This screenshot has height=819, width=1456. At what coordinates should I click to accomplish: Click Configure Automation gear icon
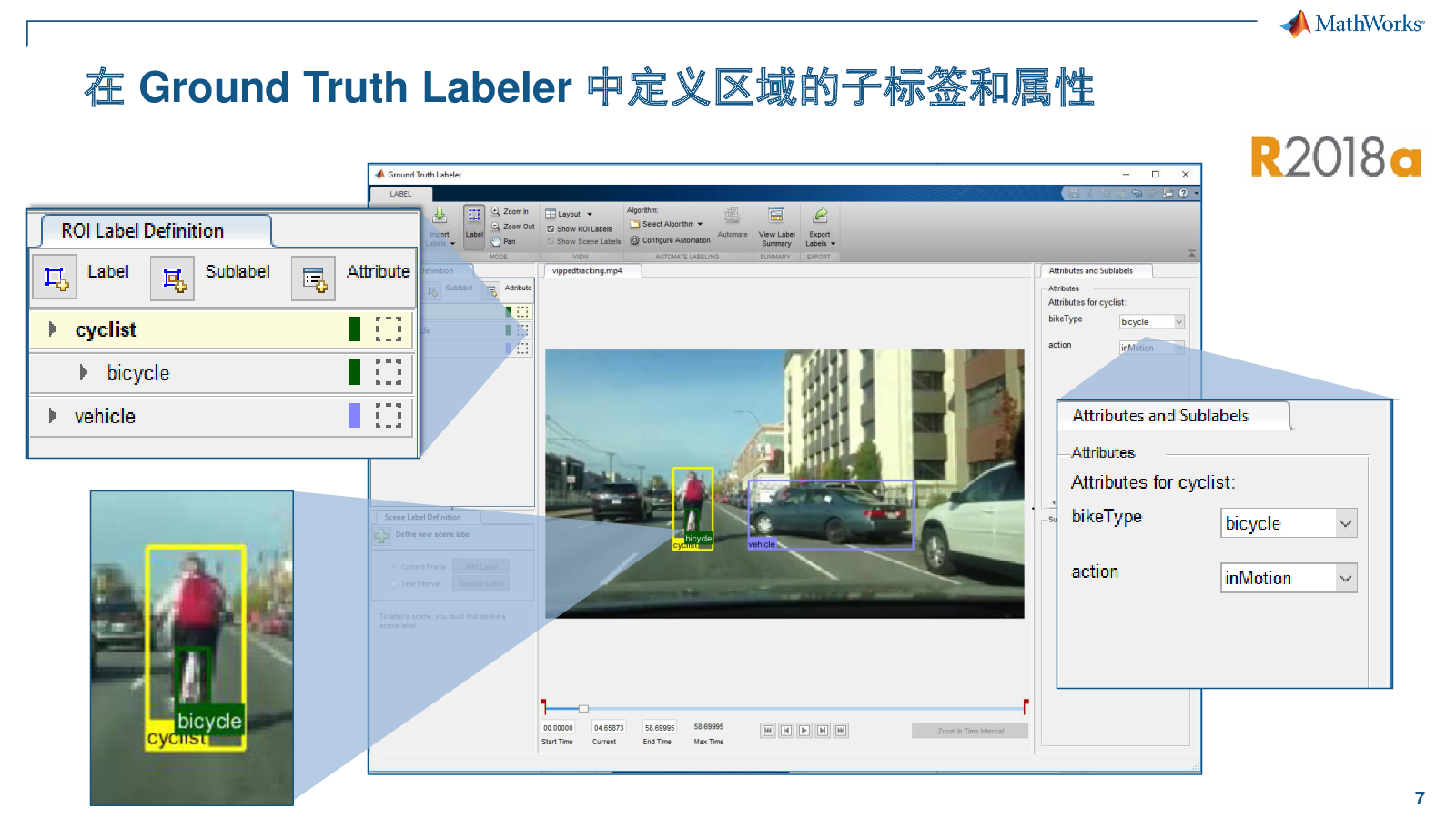tap(635, 240)
